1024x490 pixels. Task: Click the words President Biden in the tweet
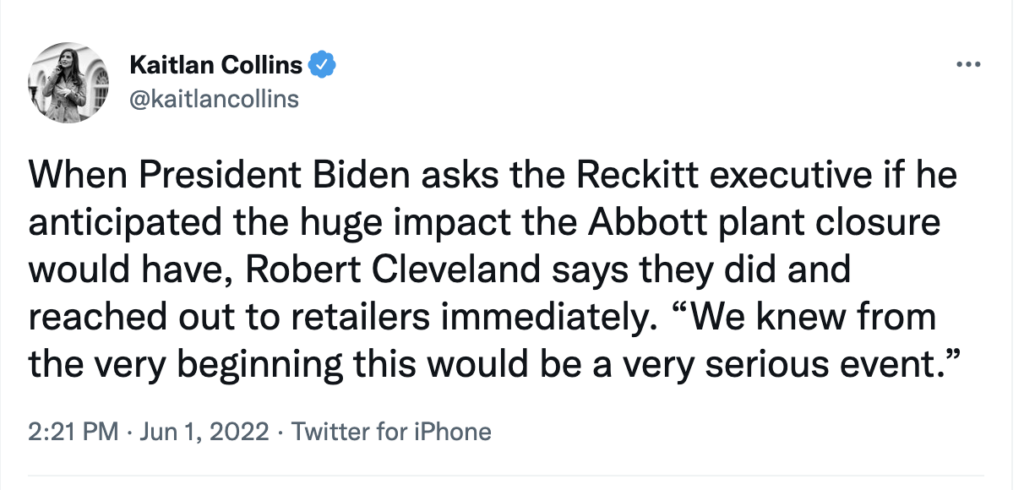tap(233, 180)
